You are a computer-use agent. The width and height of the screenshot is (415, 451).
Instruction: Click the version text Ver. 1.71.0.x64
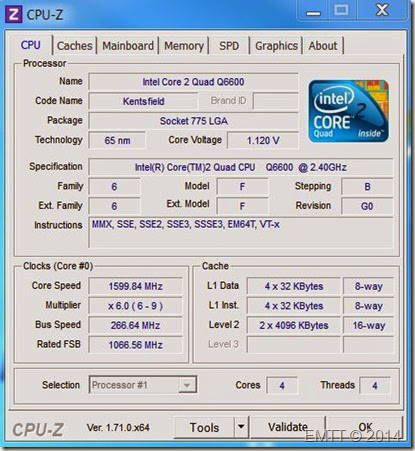118,427
